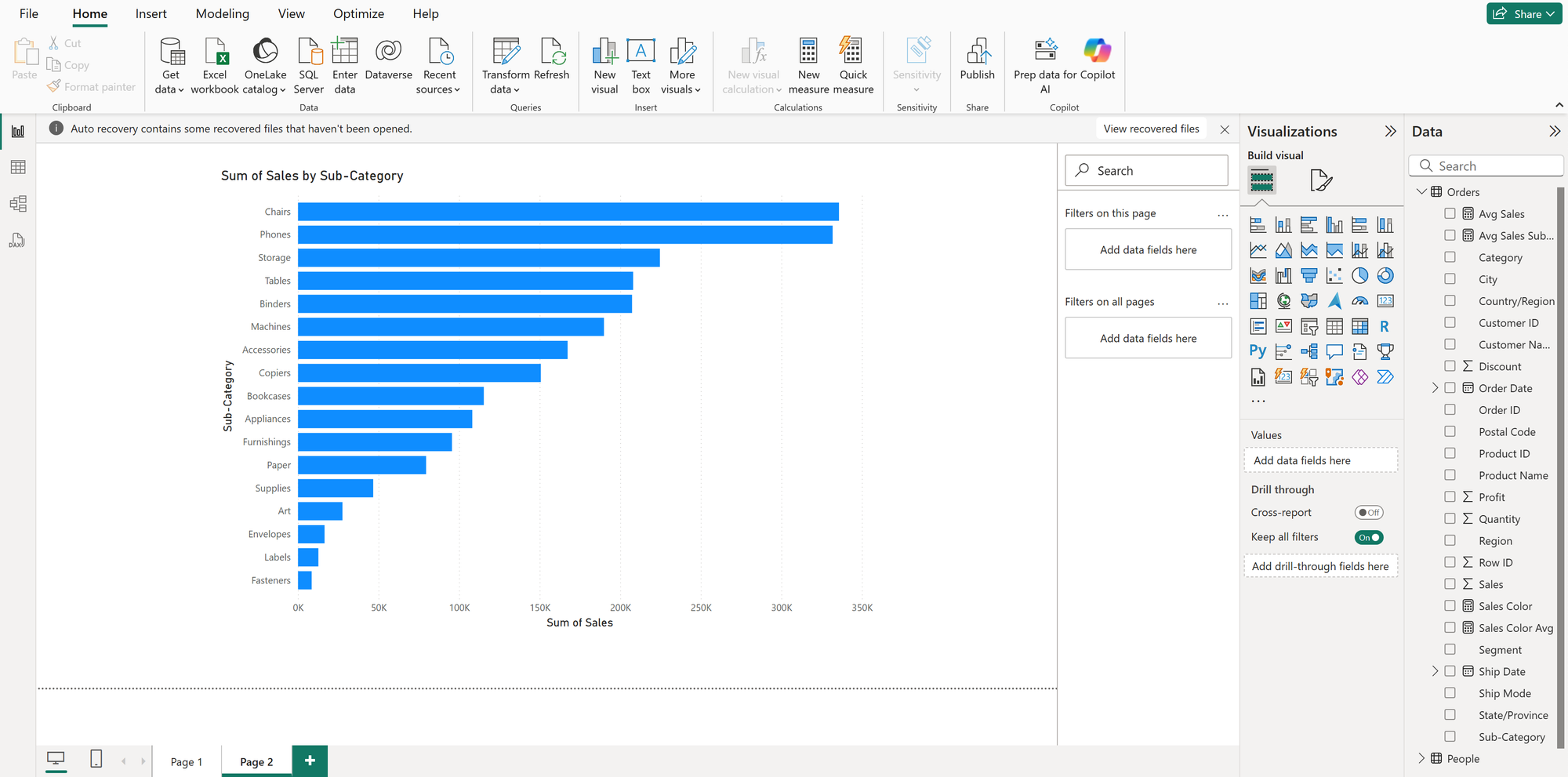Open DAX query view from left sidebar
The width and height of the screenshot is (1568, 777).
(18, 241)
